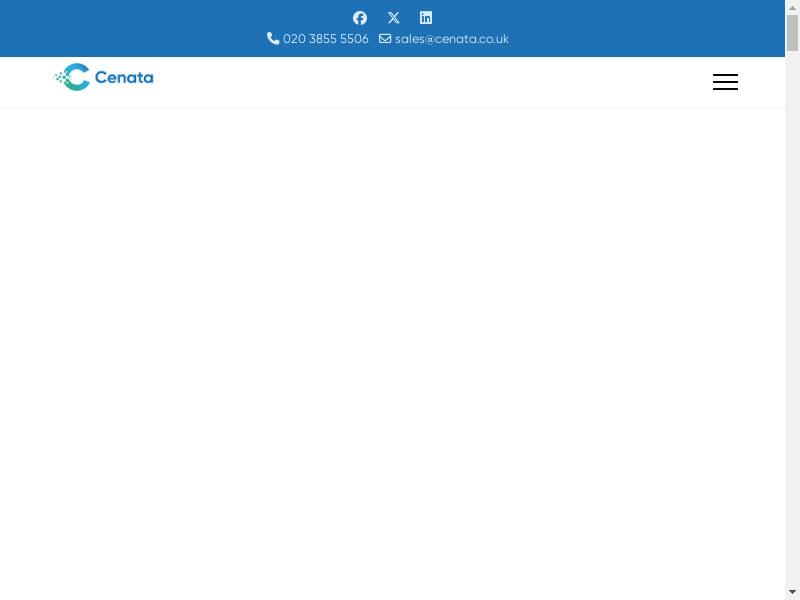Click the scrollbar up arrow
800x600 pixels.
coord(792,7)
